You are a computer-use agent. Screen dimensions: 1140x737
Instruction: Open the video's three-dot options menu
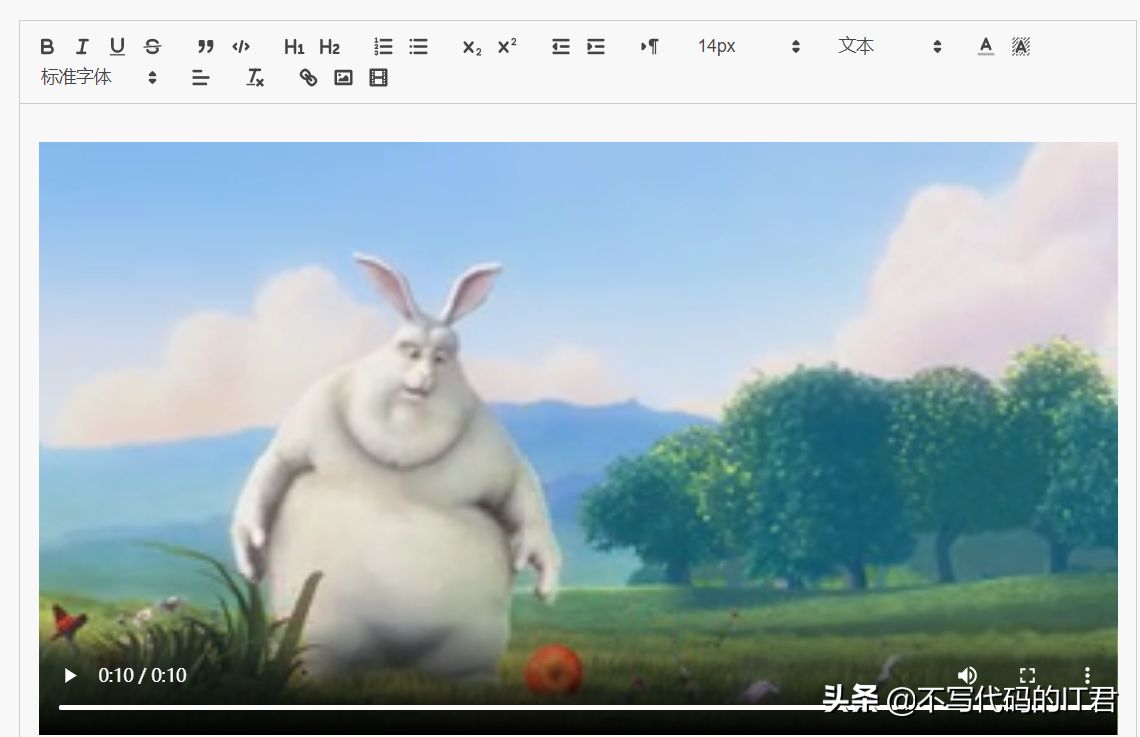click(1087, 675)
